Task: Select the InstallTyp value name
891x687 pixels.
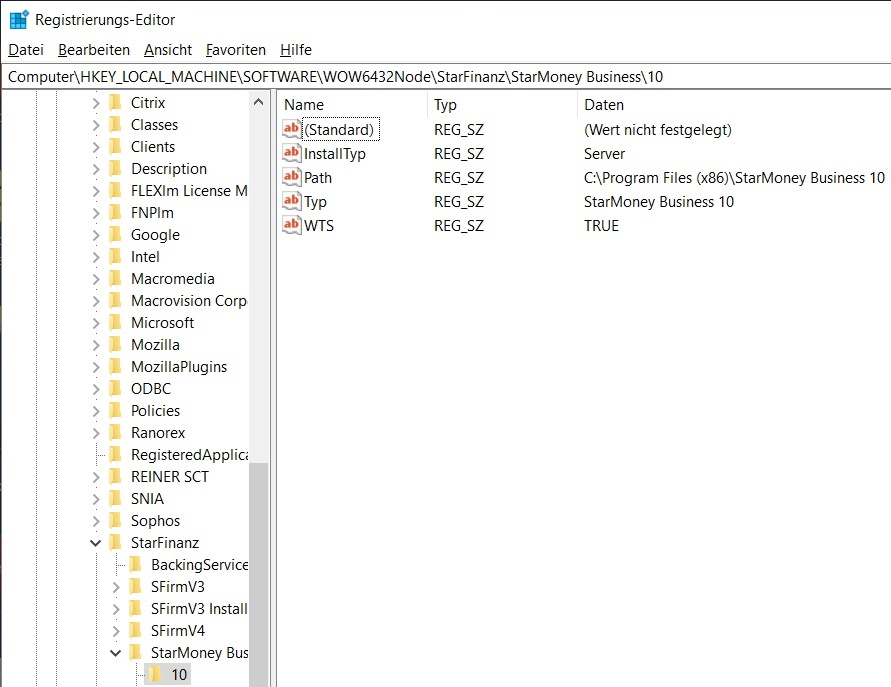Action: click(x=335, y=153)
